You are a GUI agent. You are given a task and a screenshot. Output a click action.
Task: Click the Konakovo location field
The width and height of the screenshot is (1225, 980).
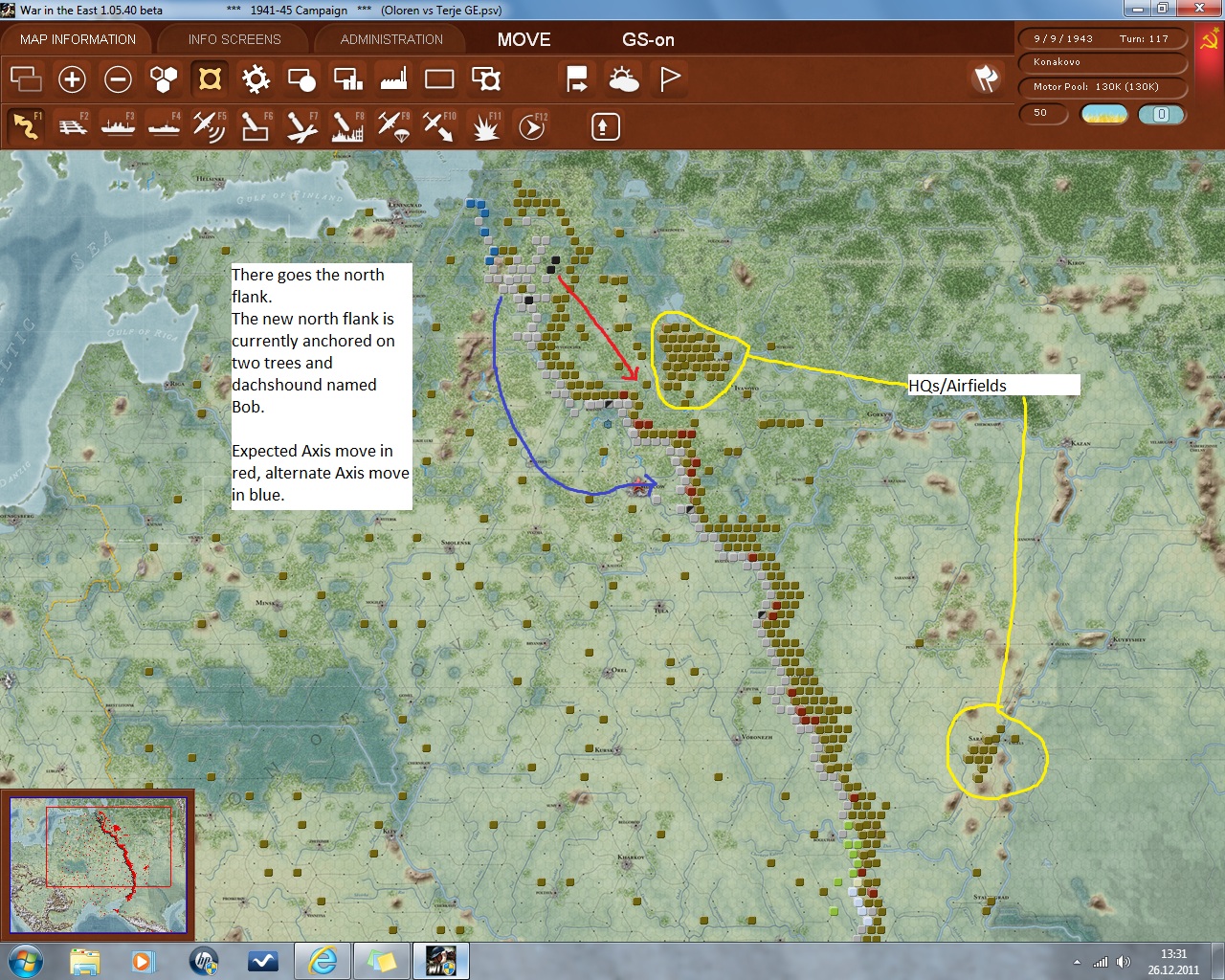click(x=1102, y=62)
